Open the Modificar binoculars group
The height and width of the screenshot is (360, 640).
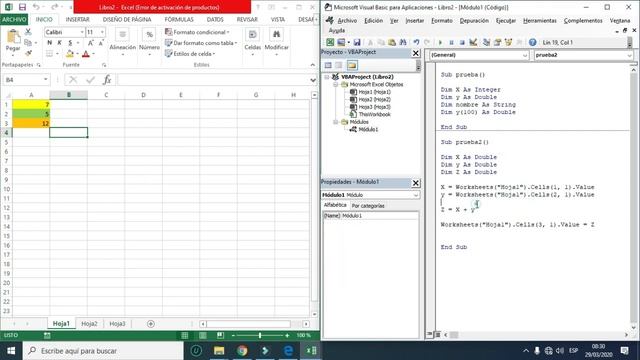coord(276,42)
